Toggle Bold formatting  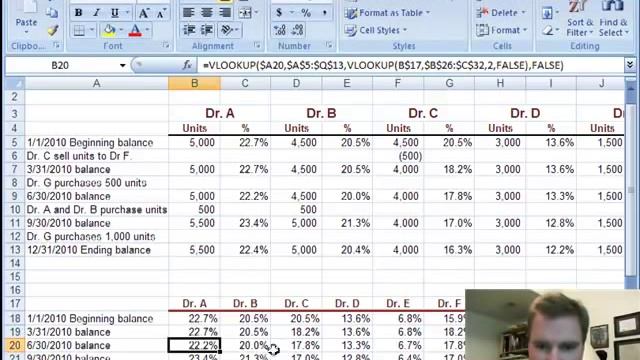78,13
